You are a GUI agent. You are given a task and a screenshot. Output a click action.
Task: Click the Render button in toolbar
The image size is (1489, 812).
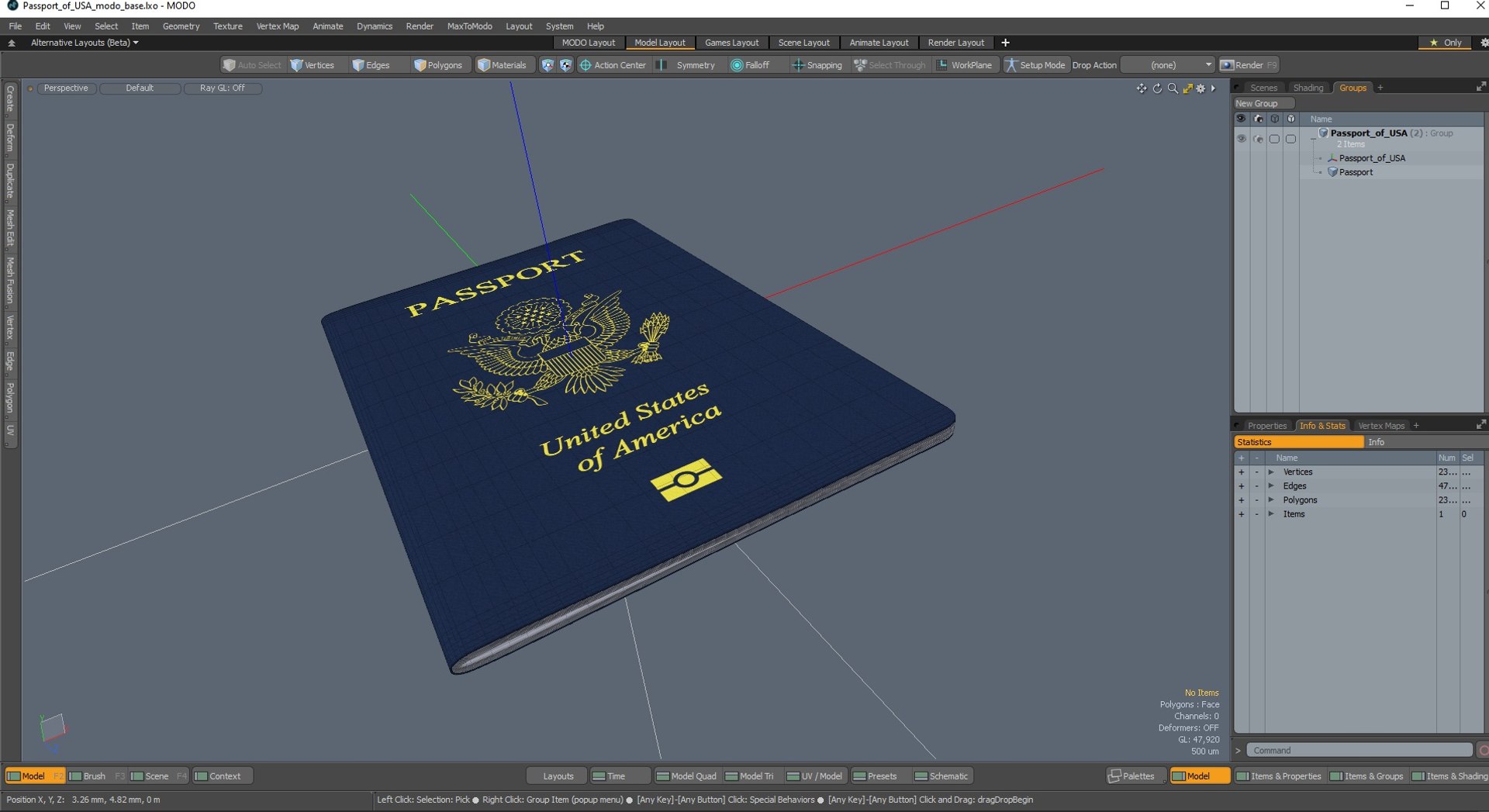point(1248,65)
